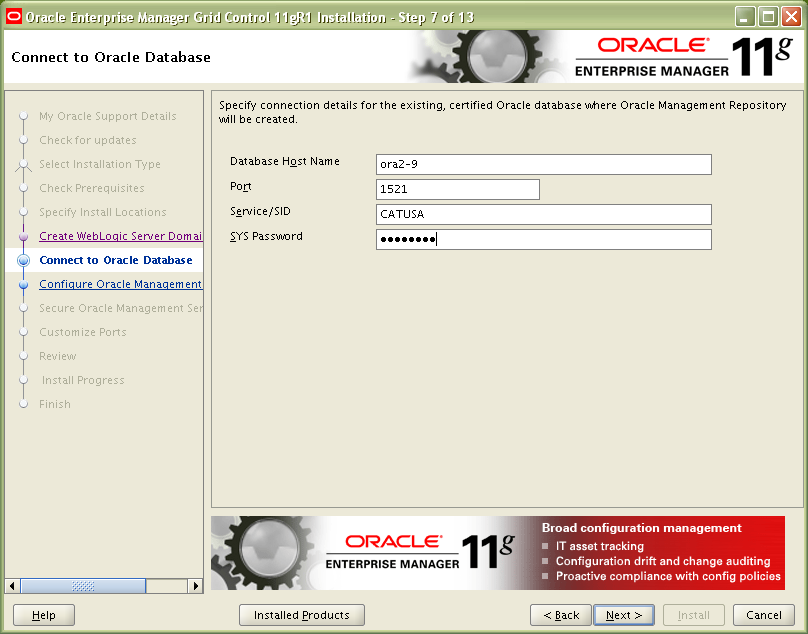
Task: Click the Oracle icon in title bar
Action: [14, 16]
